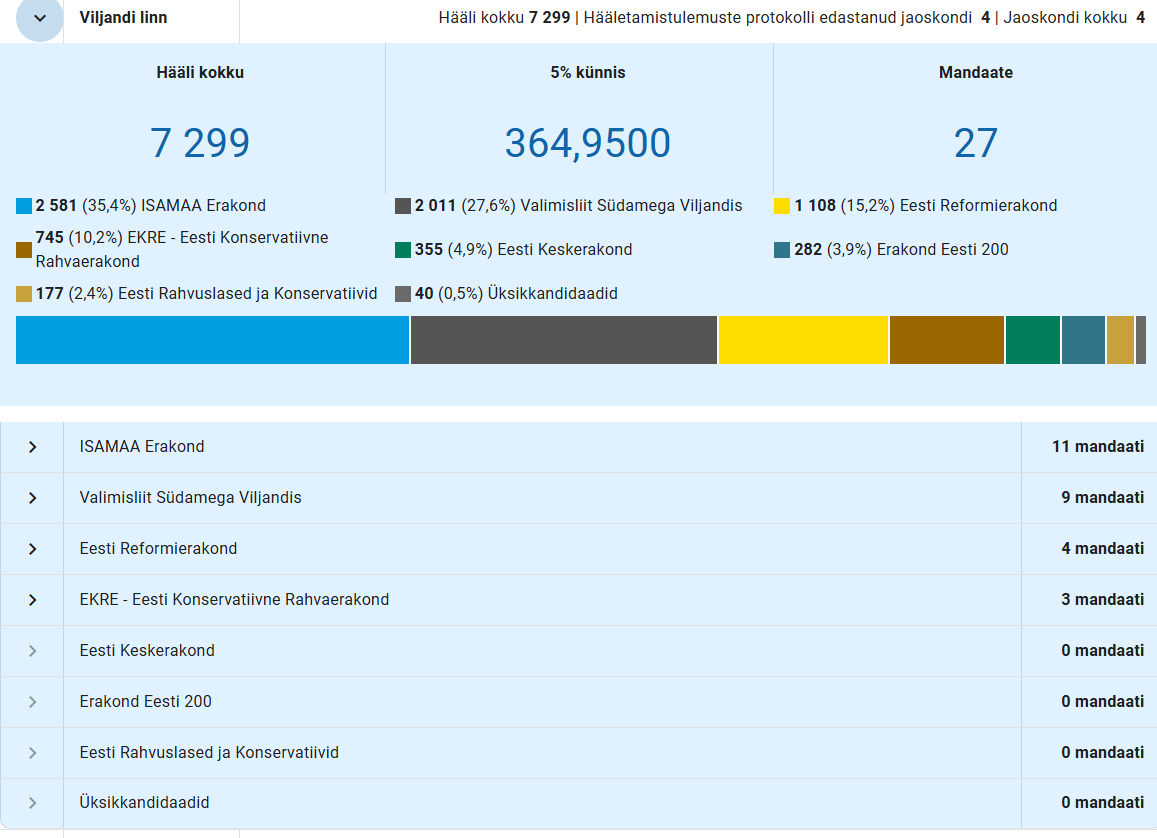1157x838 pixels.
Task: Click the dark gray Südamega Viljandis bar segment
Action: [x=563, y=340]
